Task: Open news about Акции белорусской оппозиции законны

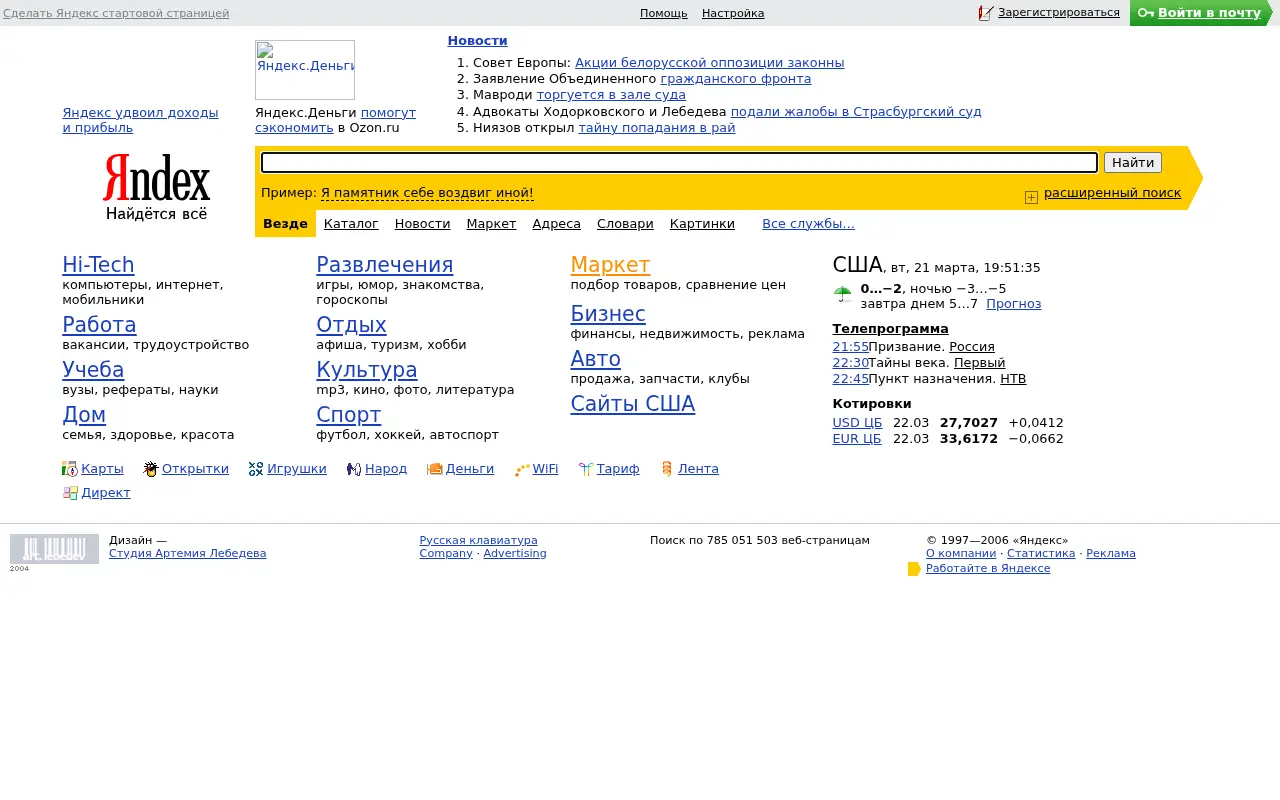Action: click(x=710, y=63)
